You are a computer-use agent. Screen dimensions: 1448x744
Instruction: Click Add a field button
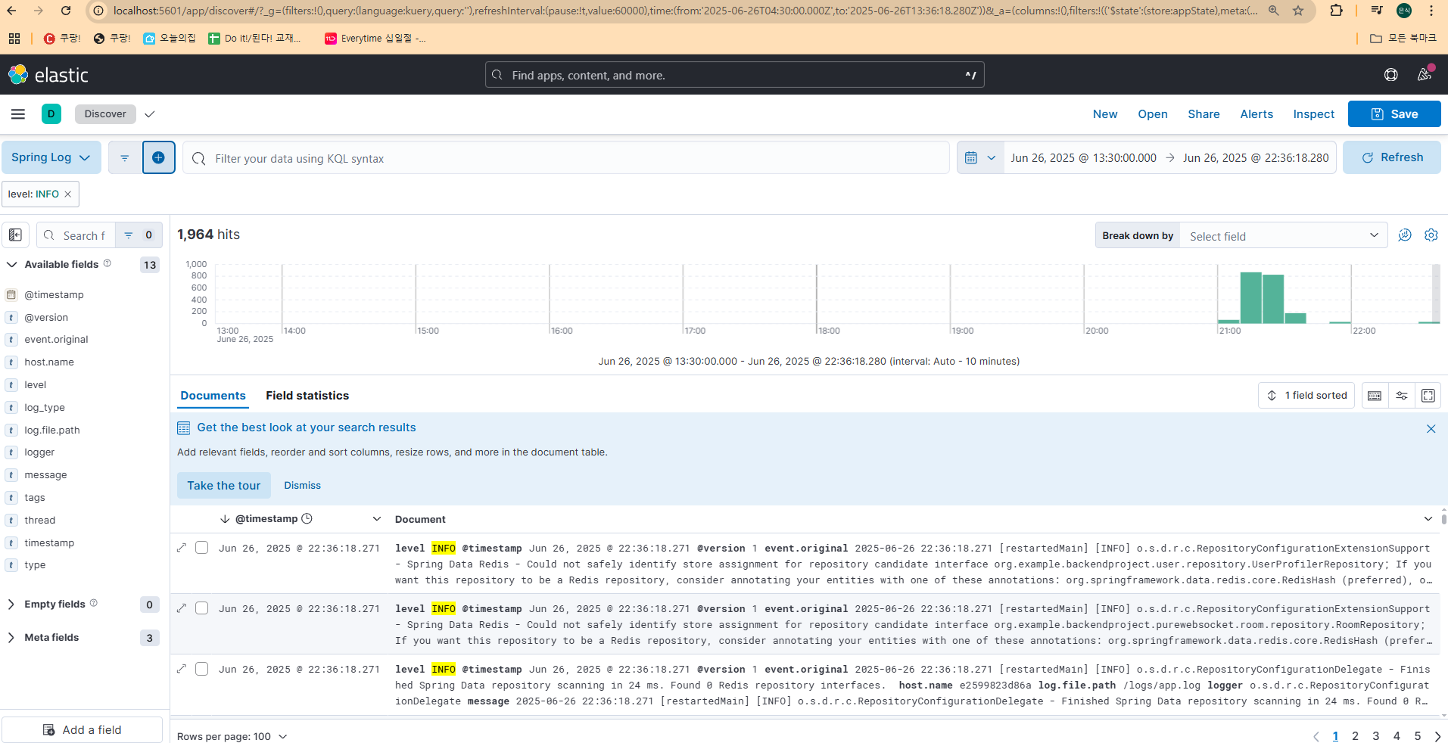(82, 730)
